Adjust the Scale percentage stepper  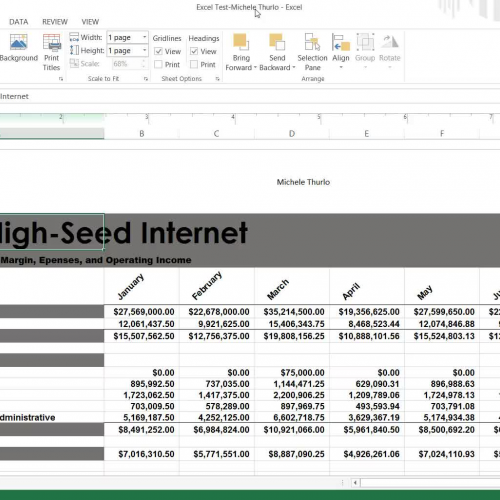coord(144,63)
